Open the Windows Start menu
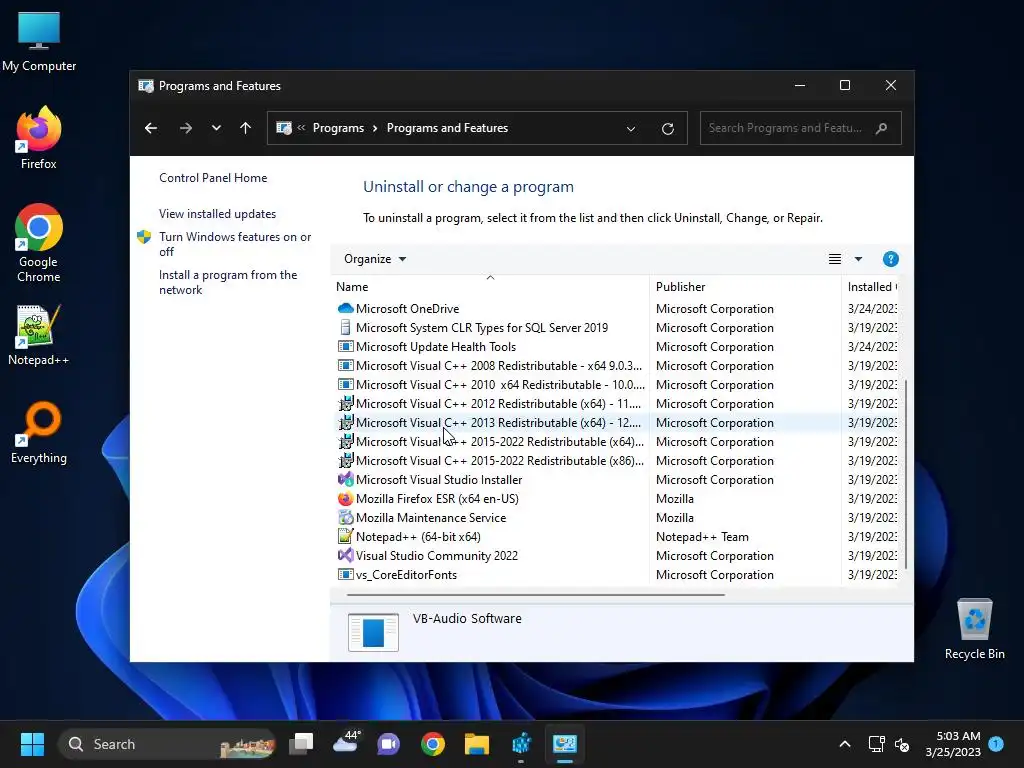The image size is (1024, 768). point(32,744)
